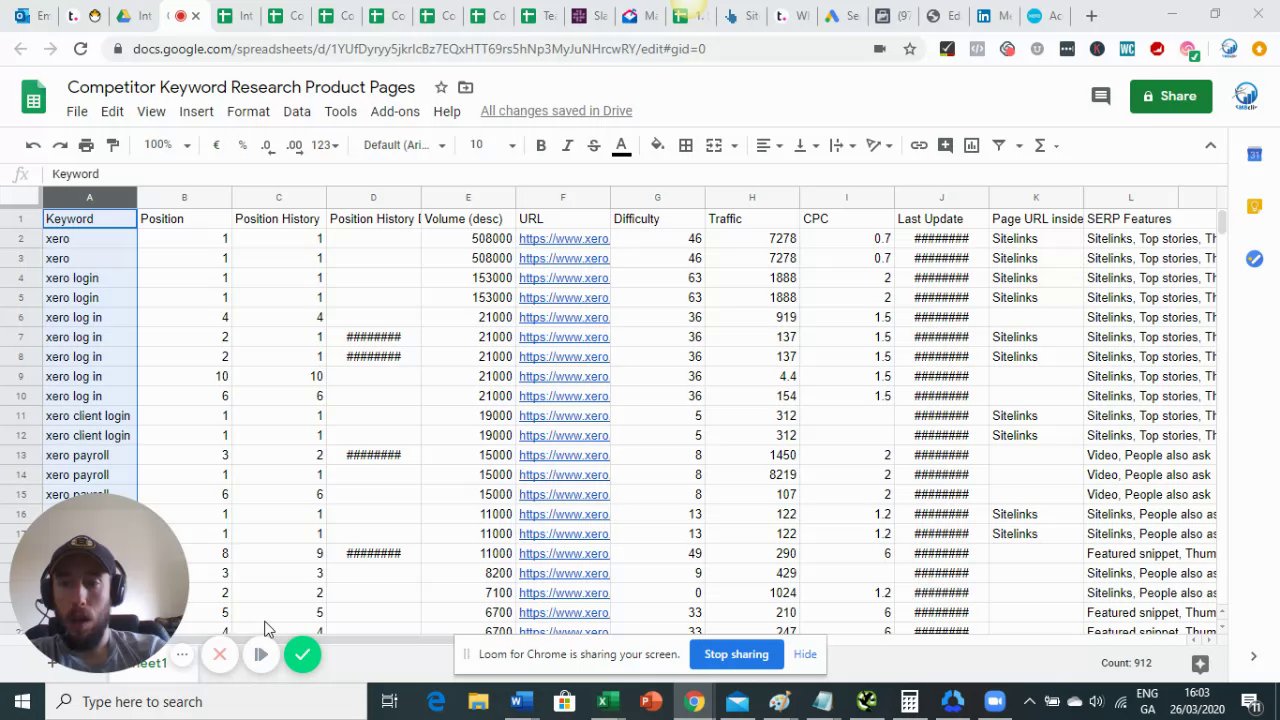Open All changes saved in Drive link
This screenshot has width=1280, height=720.
[556, 111]
